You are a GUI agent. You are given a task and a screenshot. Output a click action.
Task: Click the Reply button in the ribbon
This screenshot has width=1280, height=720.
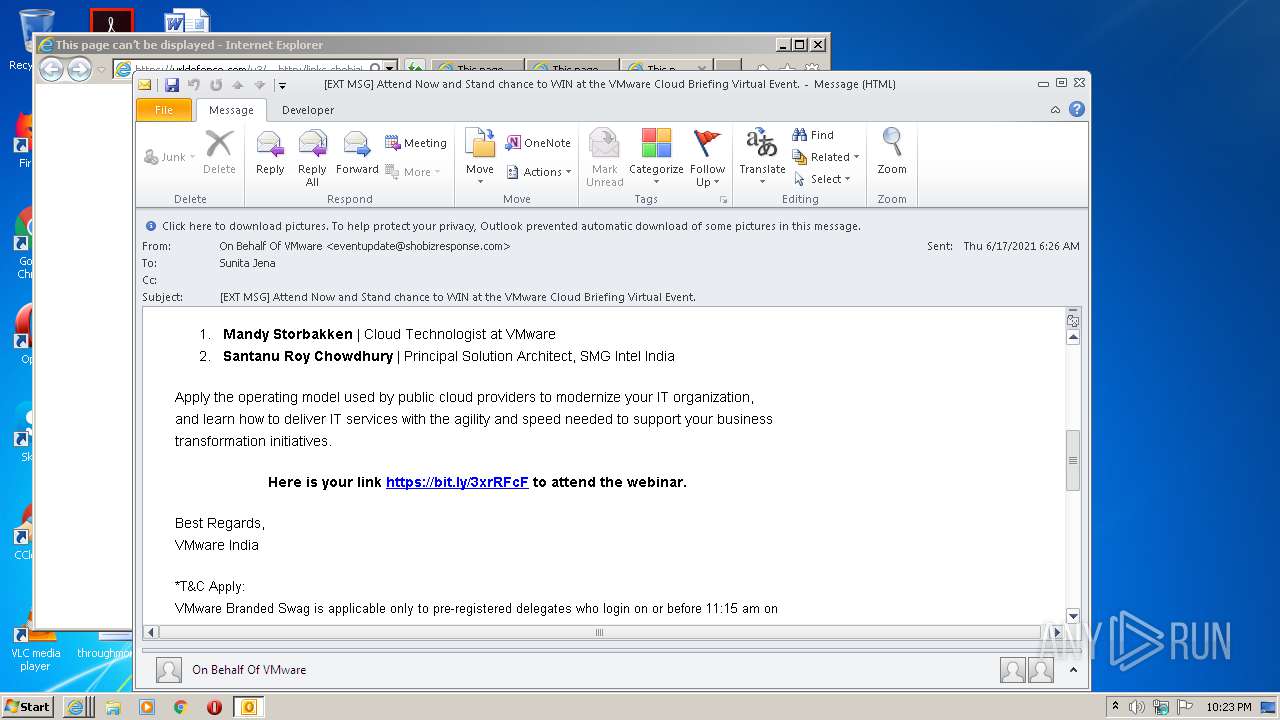[x=270, y=153]
